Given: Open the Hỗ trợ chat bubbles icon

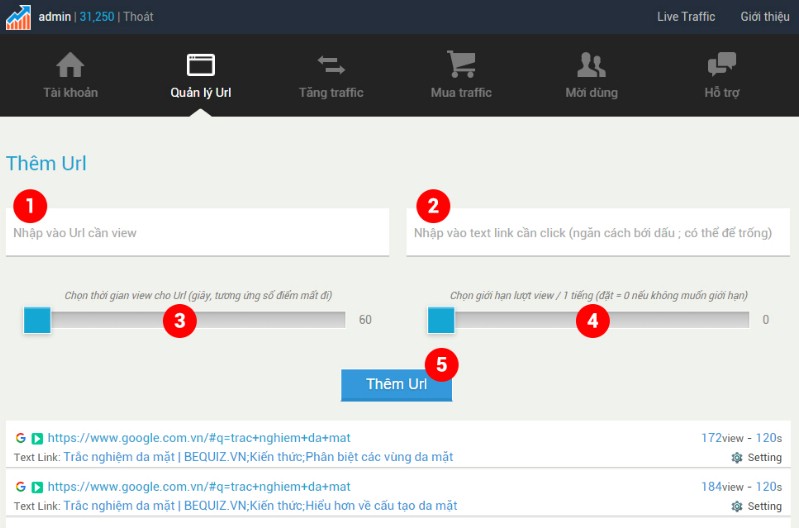Looking at the screenshot, I should pos(722,64).
